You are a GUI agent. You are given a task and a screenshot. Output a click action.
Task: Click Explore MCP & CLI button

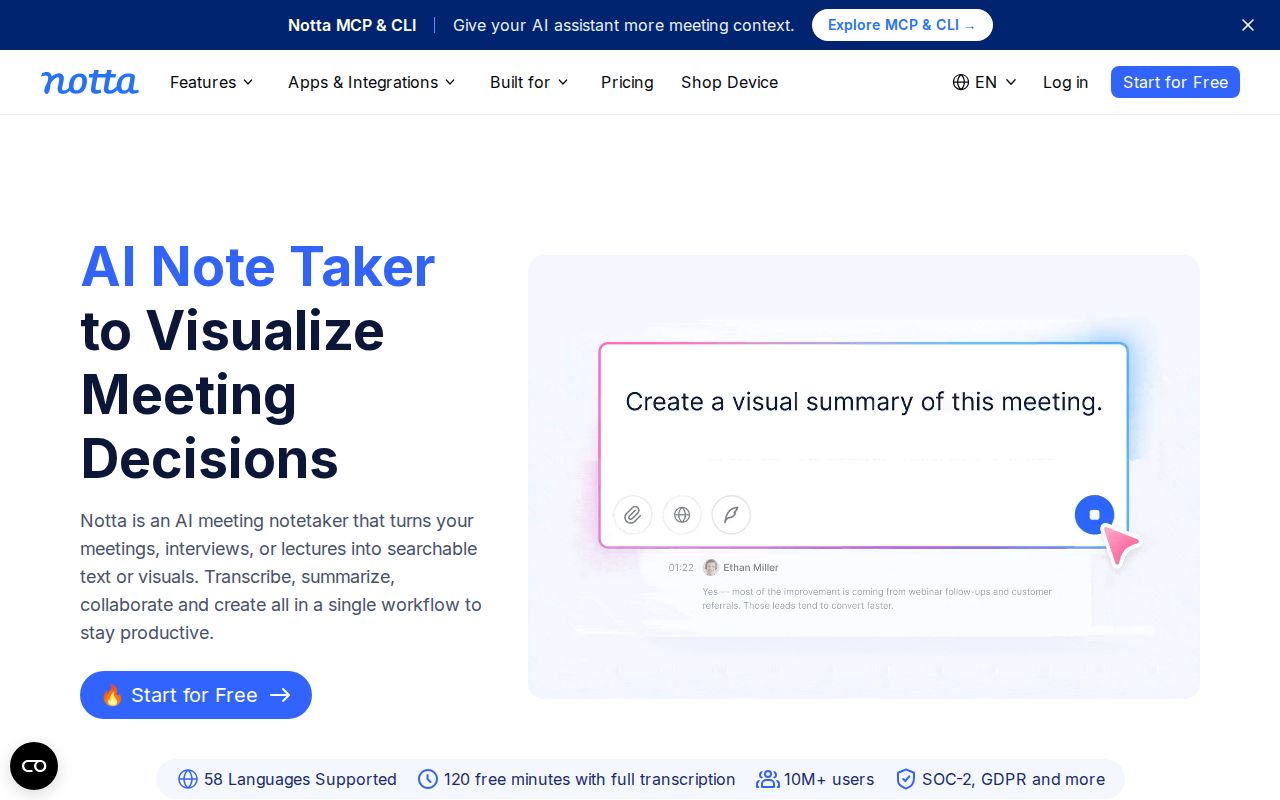tap(902, 25)
